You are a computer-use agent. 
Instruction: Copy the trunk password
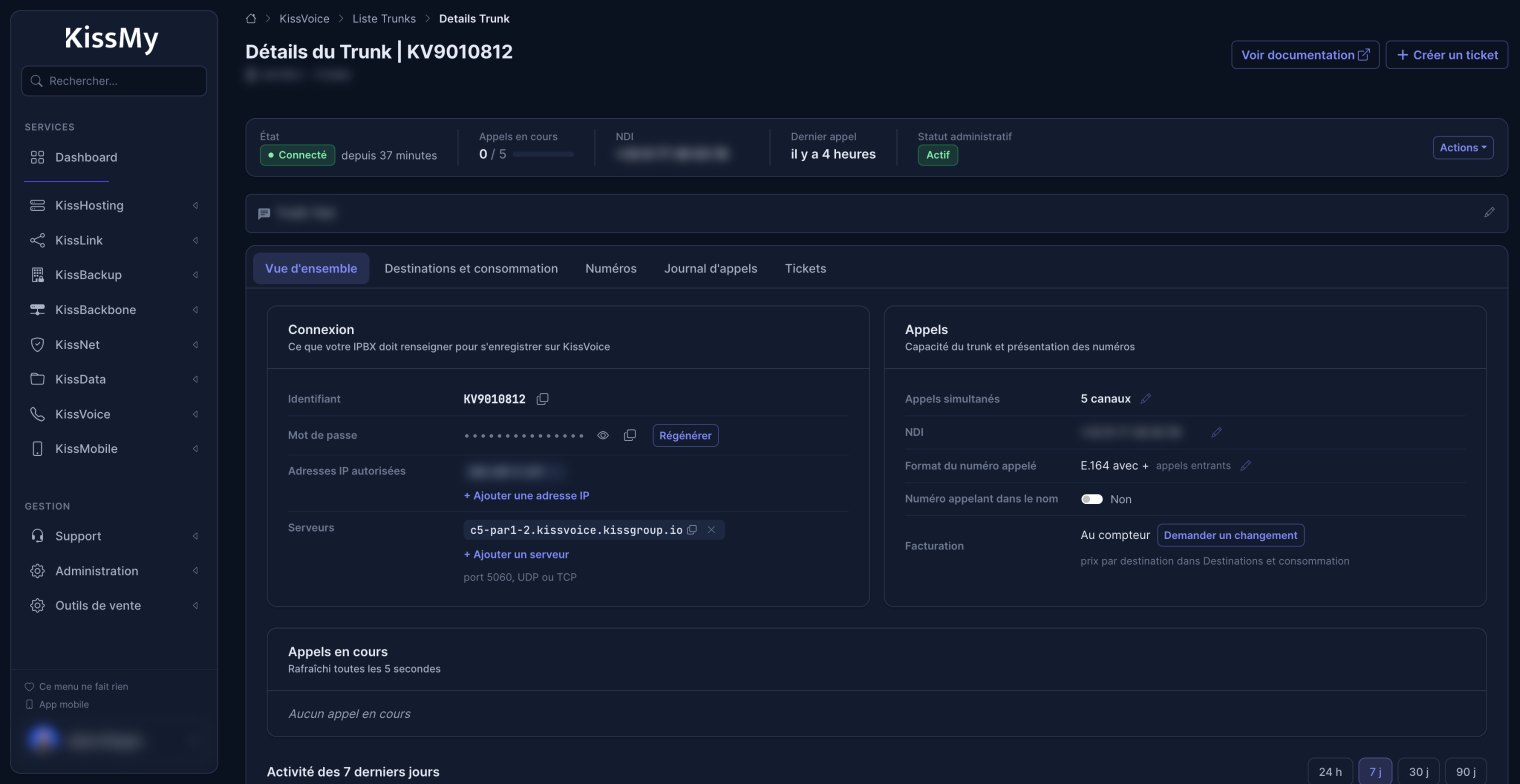click(630, 436)
